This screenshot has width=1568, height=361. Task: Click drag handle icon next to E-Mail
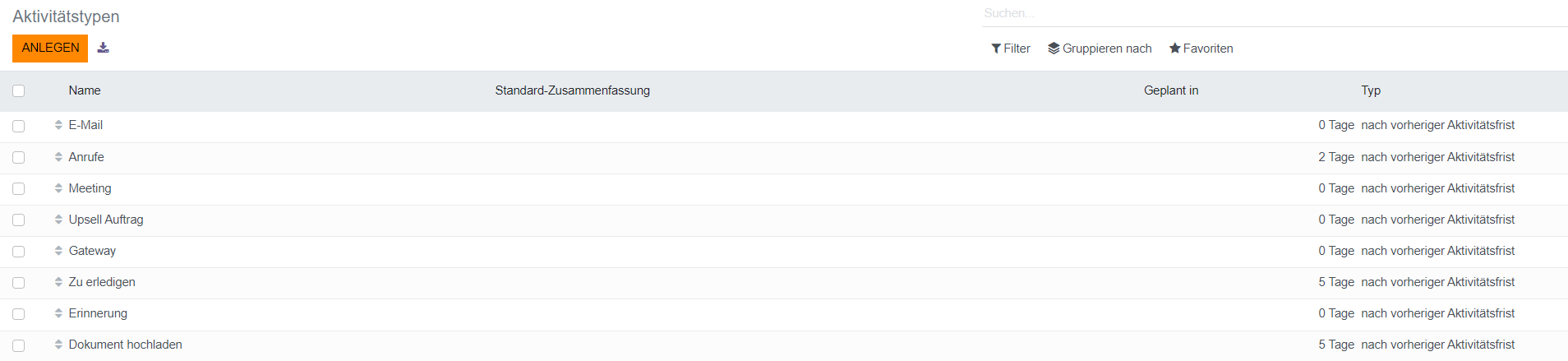coord(58,125)
